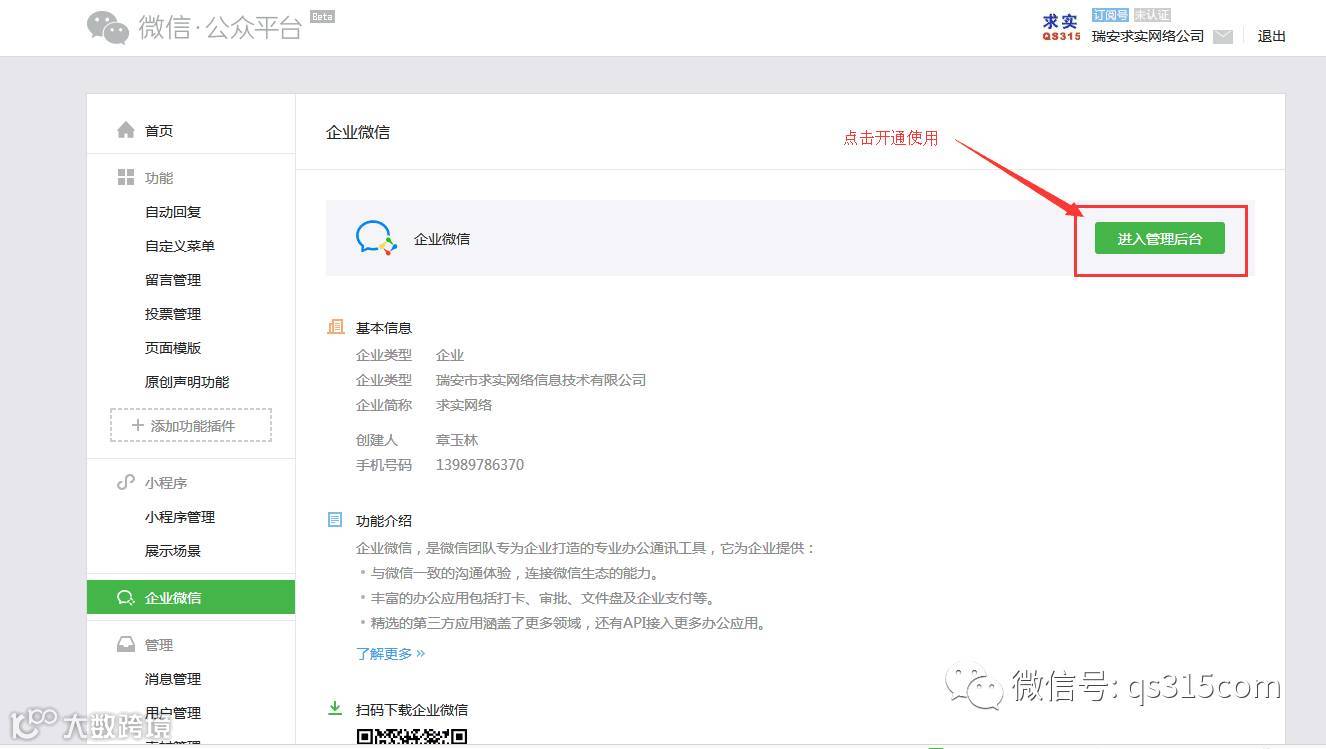Click the 求实 QS315 account avatar

(x=1061, y=27)
